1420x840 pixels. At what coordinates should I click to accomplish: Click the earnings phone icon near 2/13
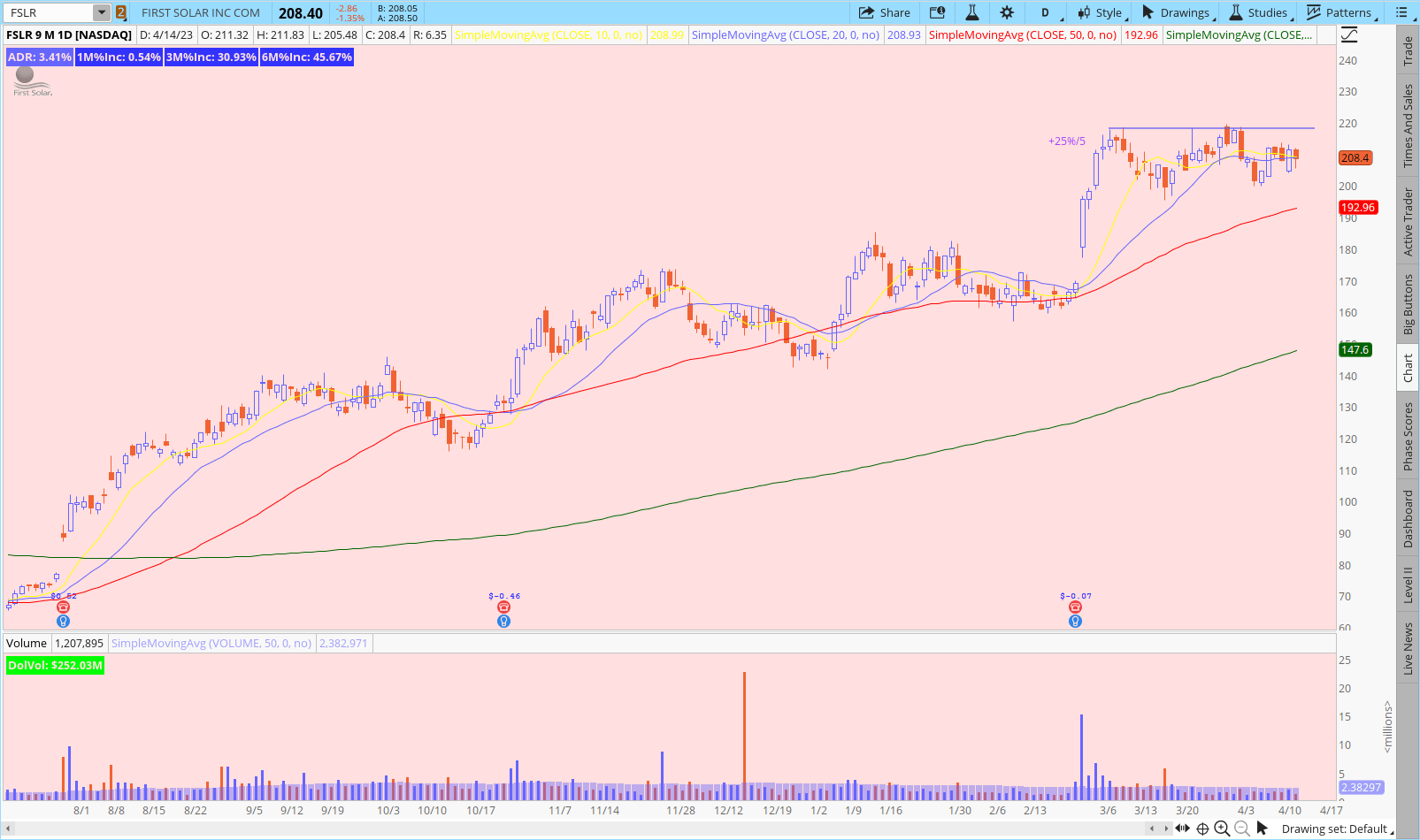1075,607
